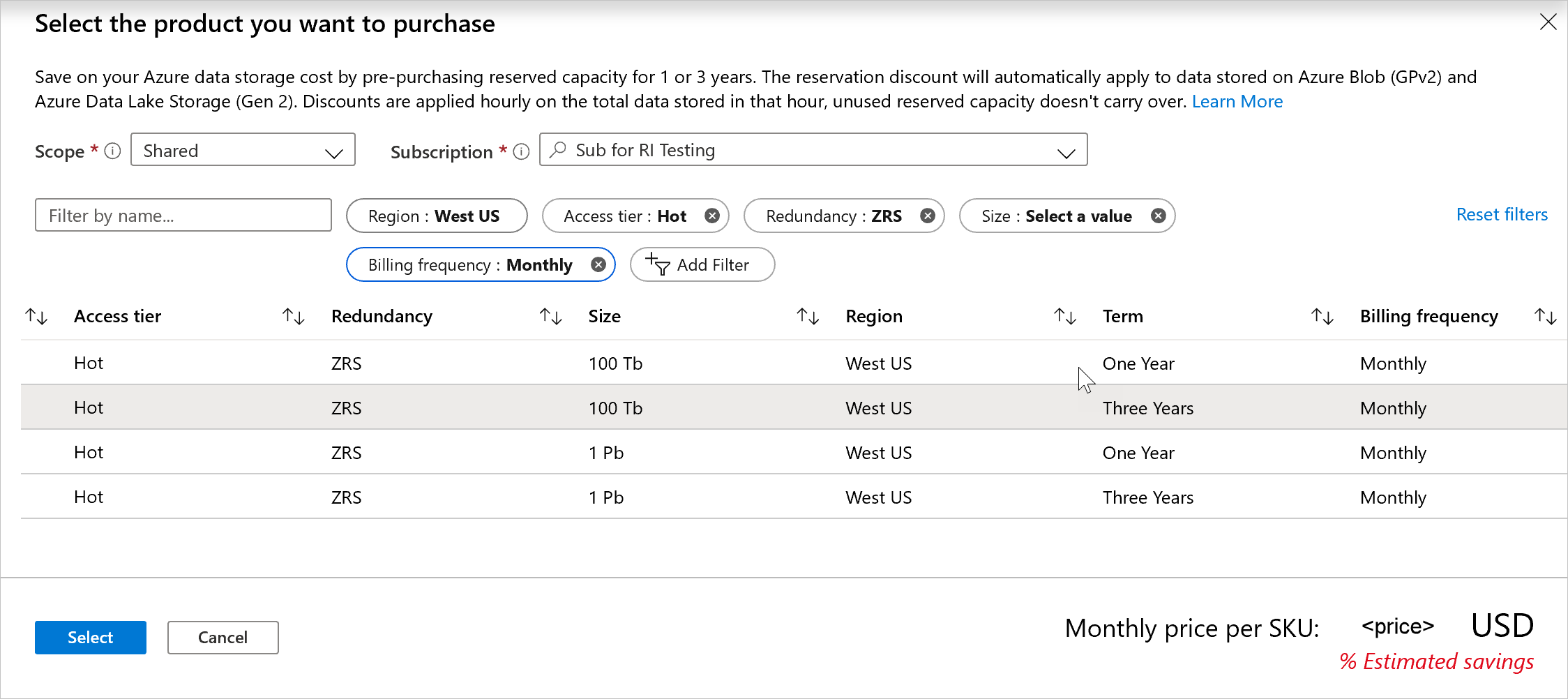
Task: Click the Scope info icon
Action: tap(112, 151)
